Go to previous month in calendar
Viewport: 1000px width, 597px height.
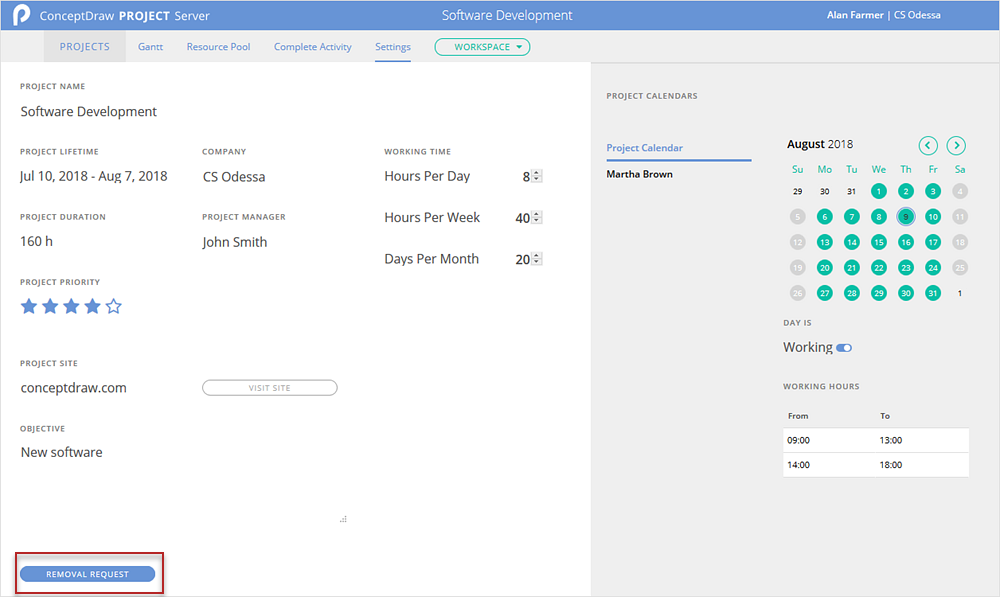point(928,145)
